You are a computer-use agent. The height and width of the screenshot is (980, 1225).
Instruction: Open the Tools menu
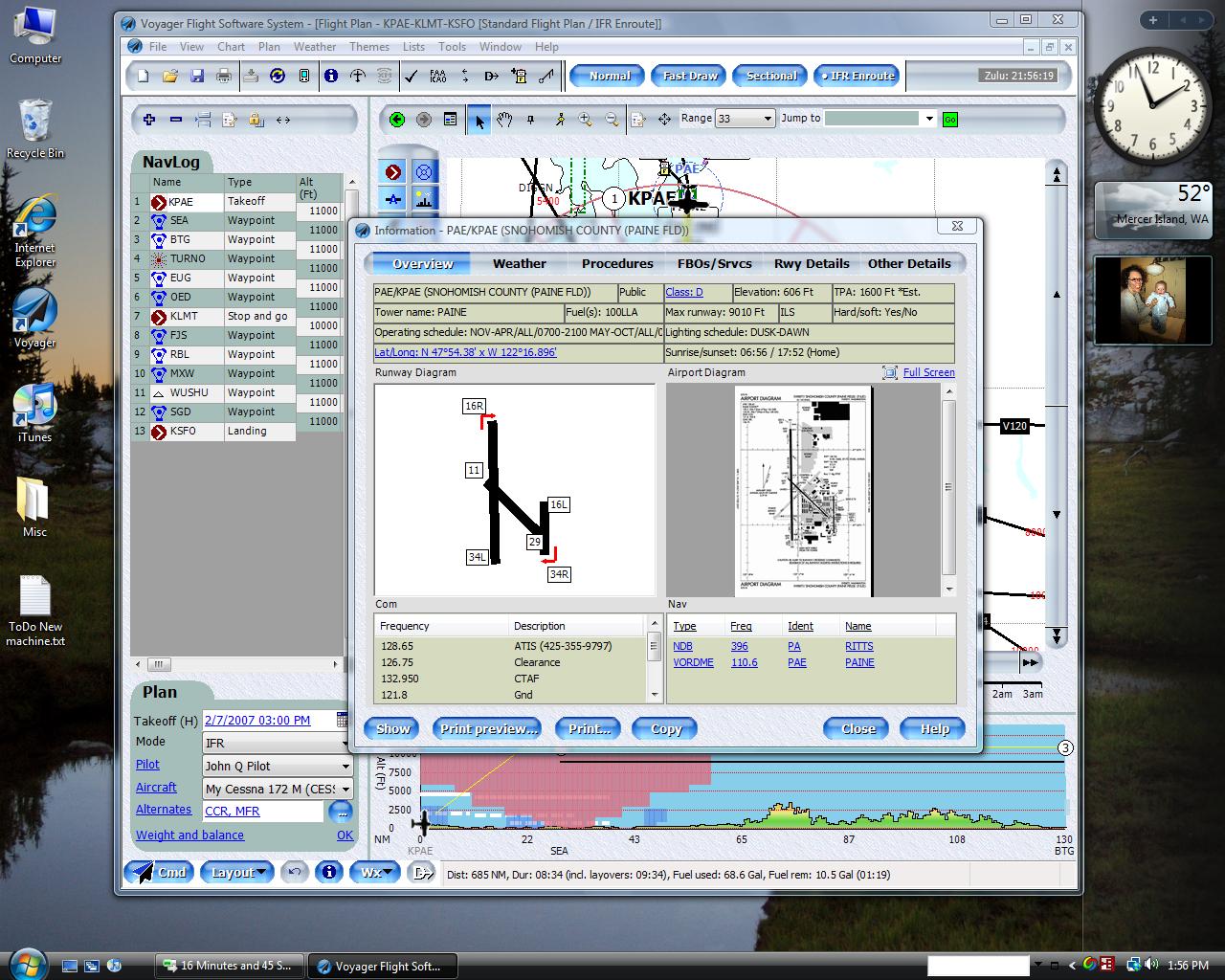[452, 46]
